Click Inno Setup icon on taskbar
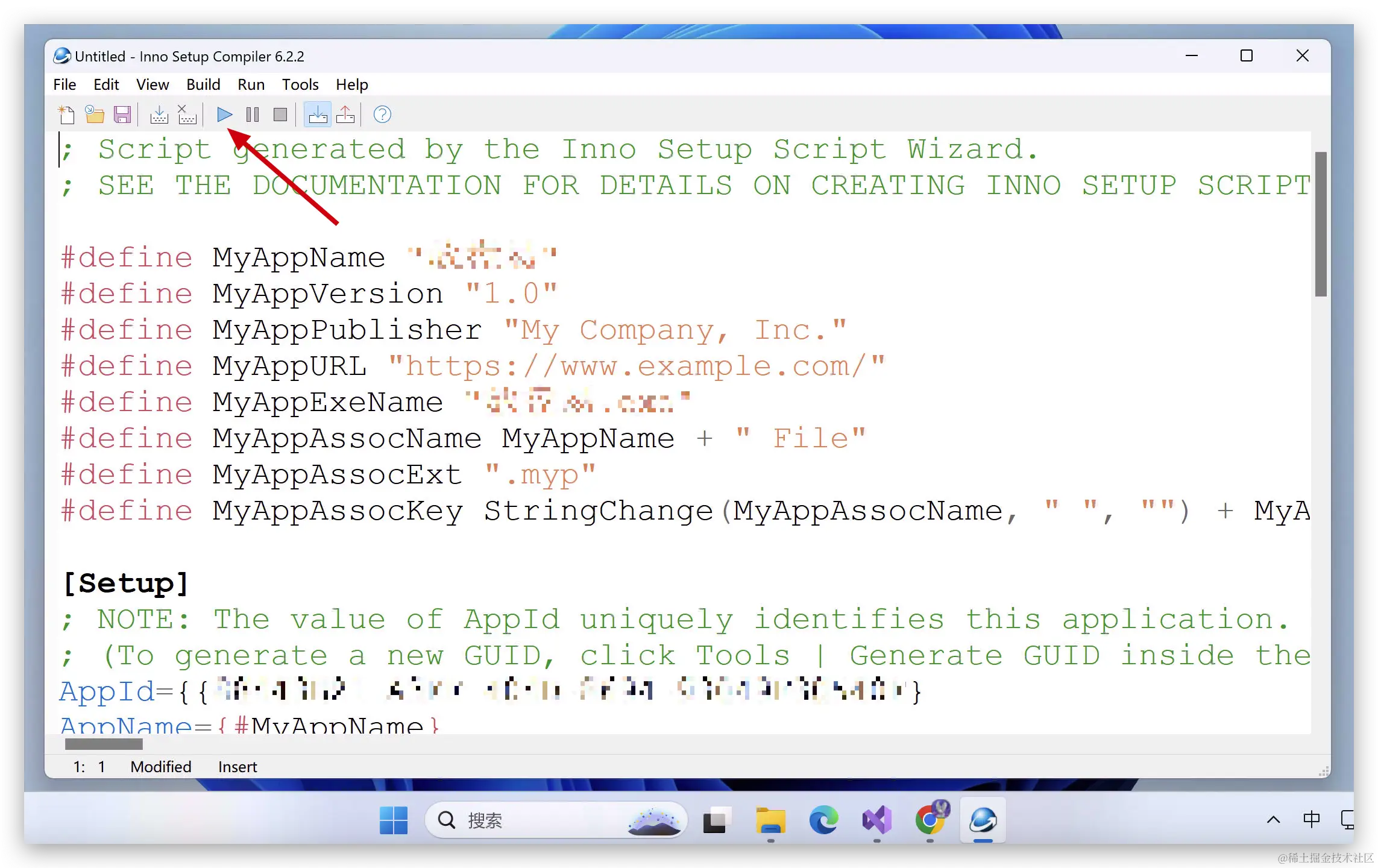 (x=983, y=820)
